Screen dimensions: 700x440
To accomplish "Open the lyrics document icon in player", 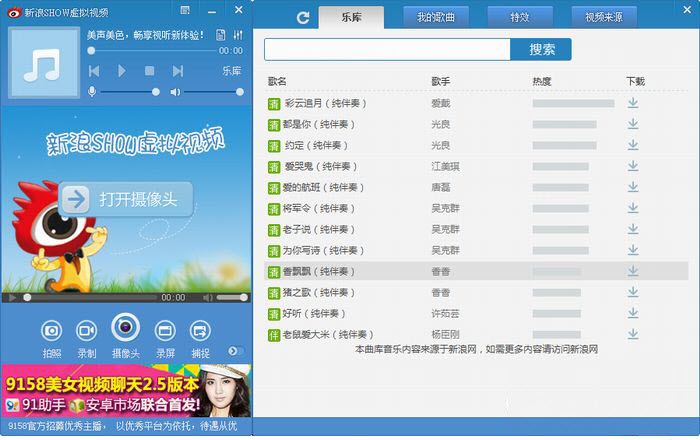I will 221,35.
